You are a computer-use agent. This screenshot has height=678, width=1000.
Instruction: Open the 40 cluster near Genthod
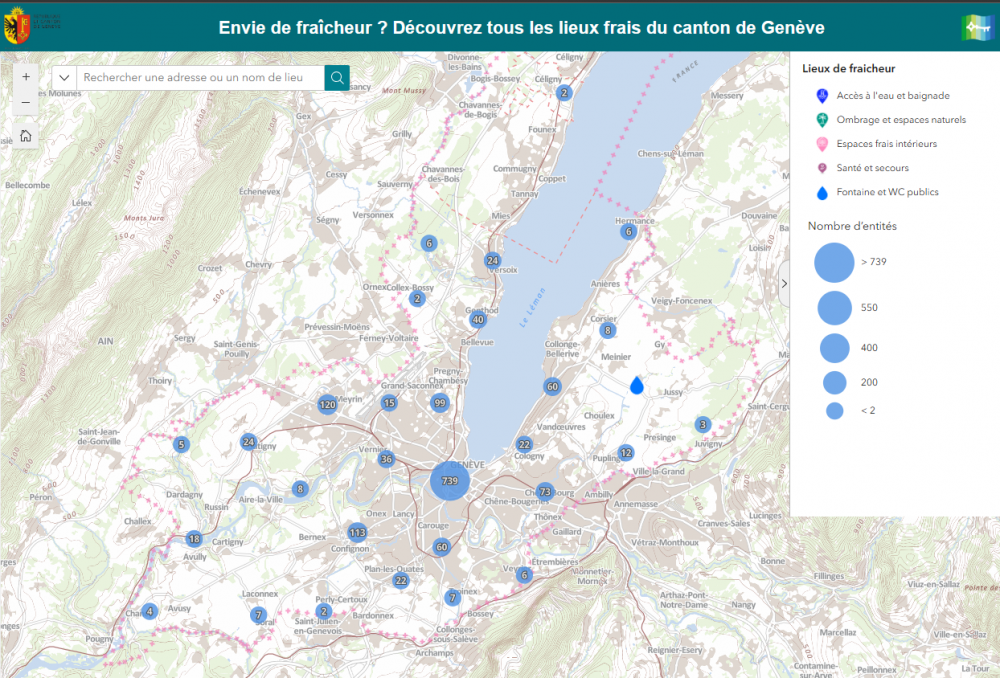coord(478,320)
